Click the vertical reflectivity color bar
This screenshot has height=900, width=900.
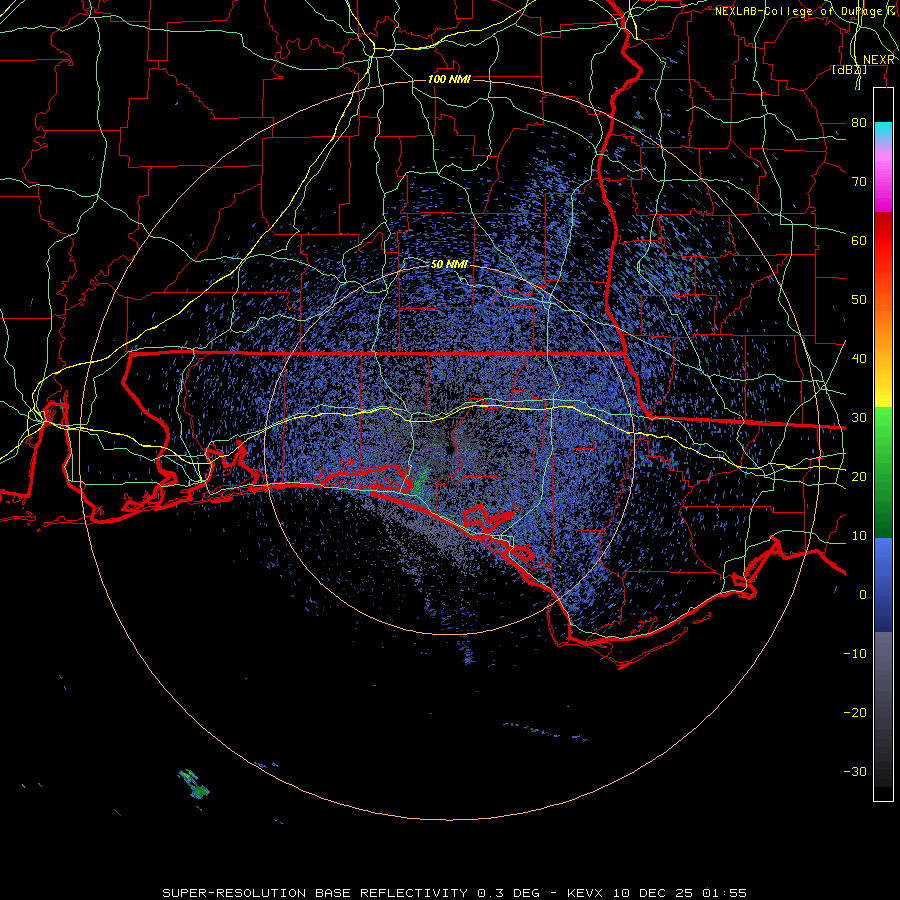(x=883, y=444)
